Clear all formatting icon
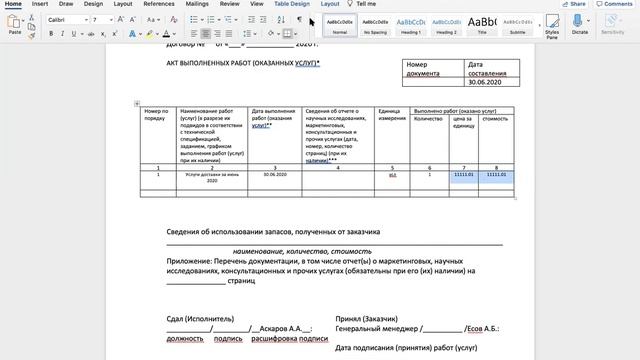 point(174,20)
